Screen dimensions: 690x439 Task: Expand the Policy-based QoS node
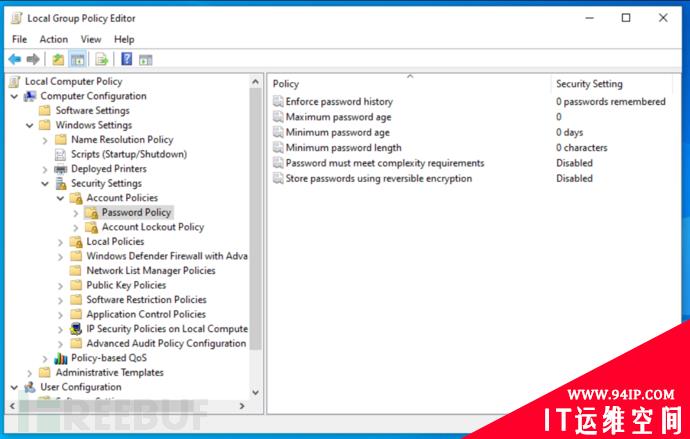(45, 359)
